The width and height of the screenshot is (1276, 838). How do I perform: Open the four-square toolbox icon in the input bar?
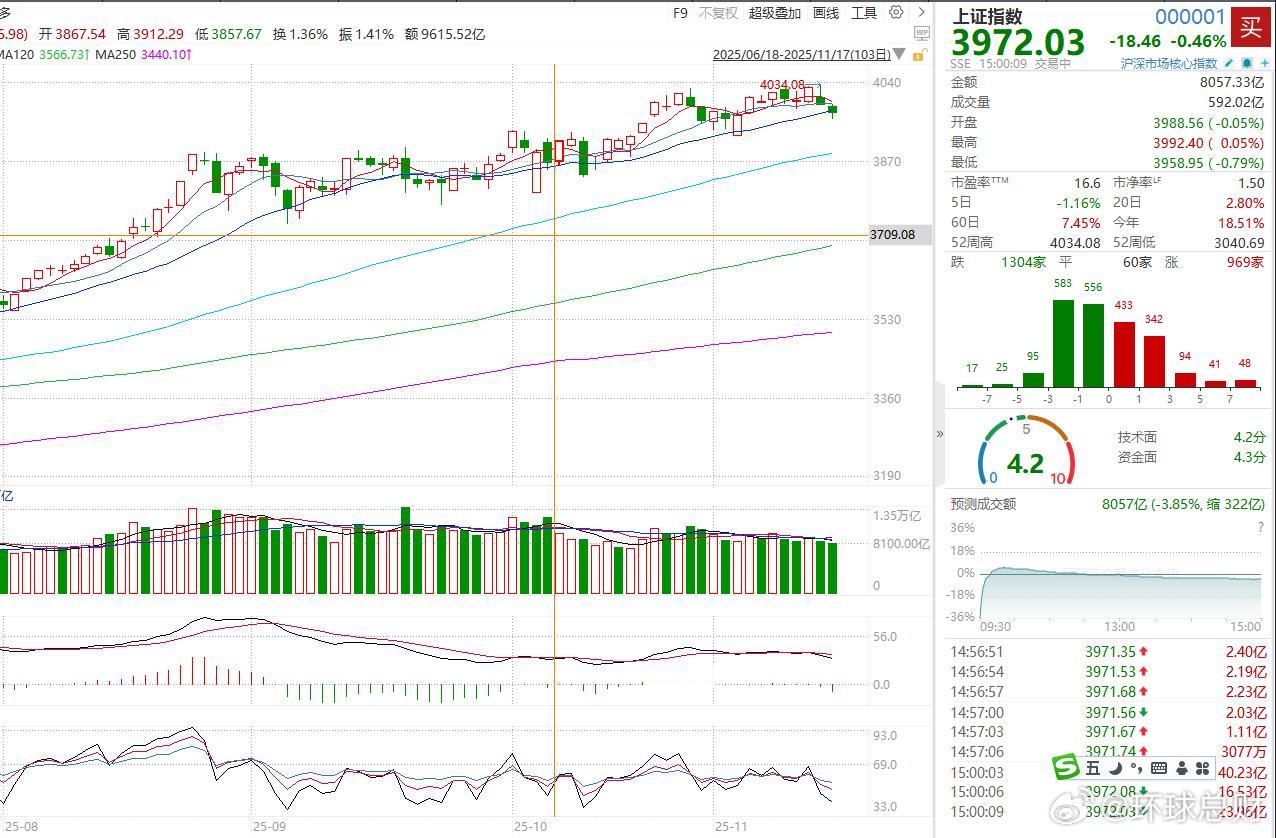(1202, 768)
